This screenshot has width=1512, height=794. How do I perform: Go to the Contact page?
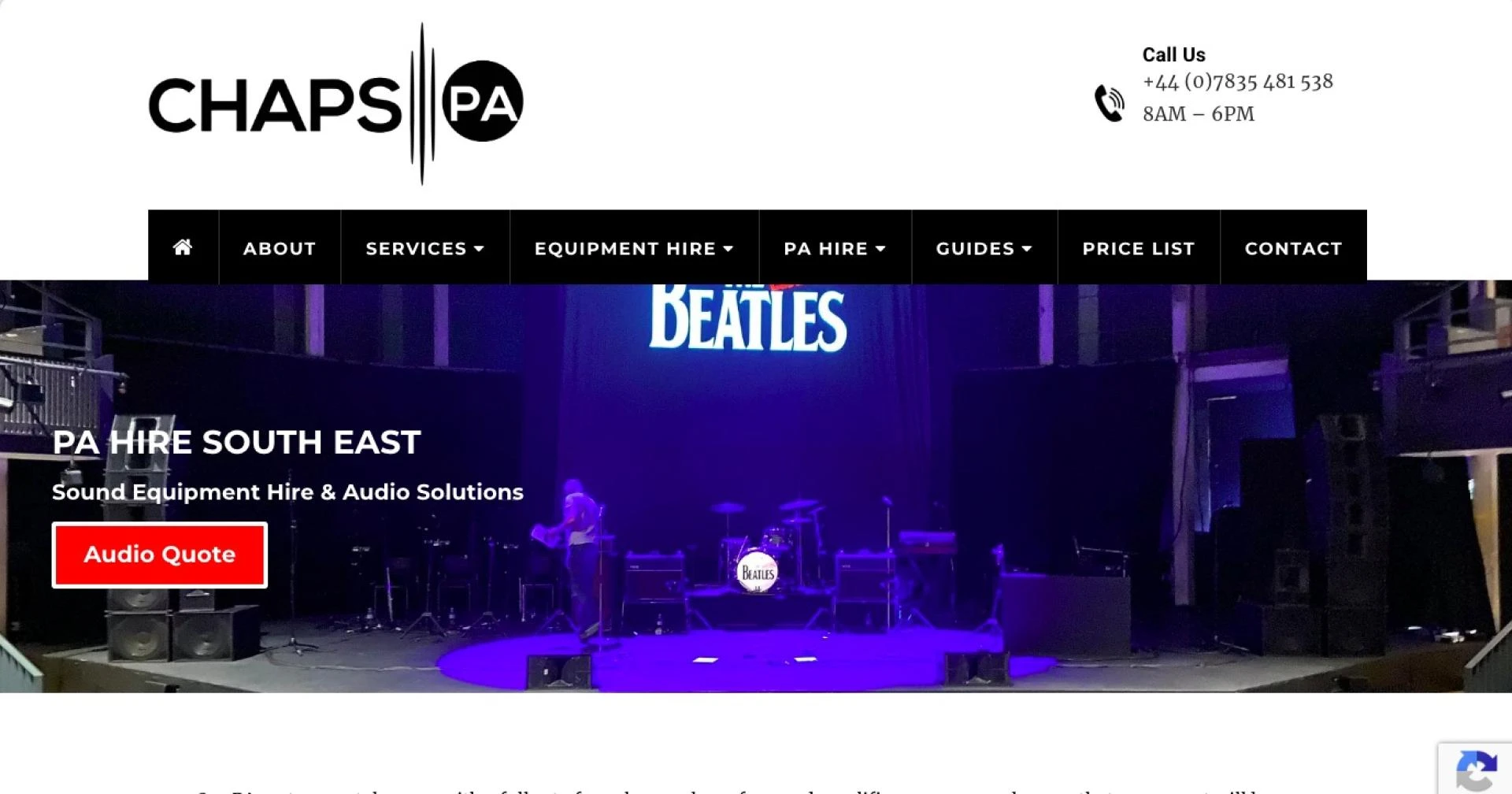coord(1293,248)
